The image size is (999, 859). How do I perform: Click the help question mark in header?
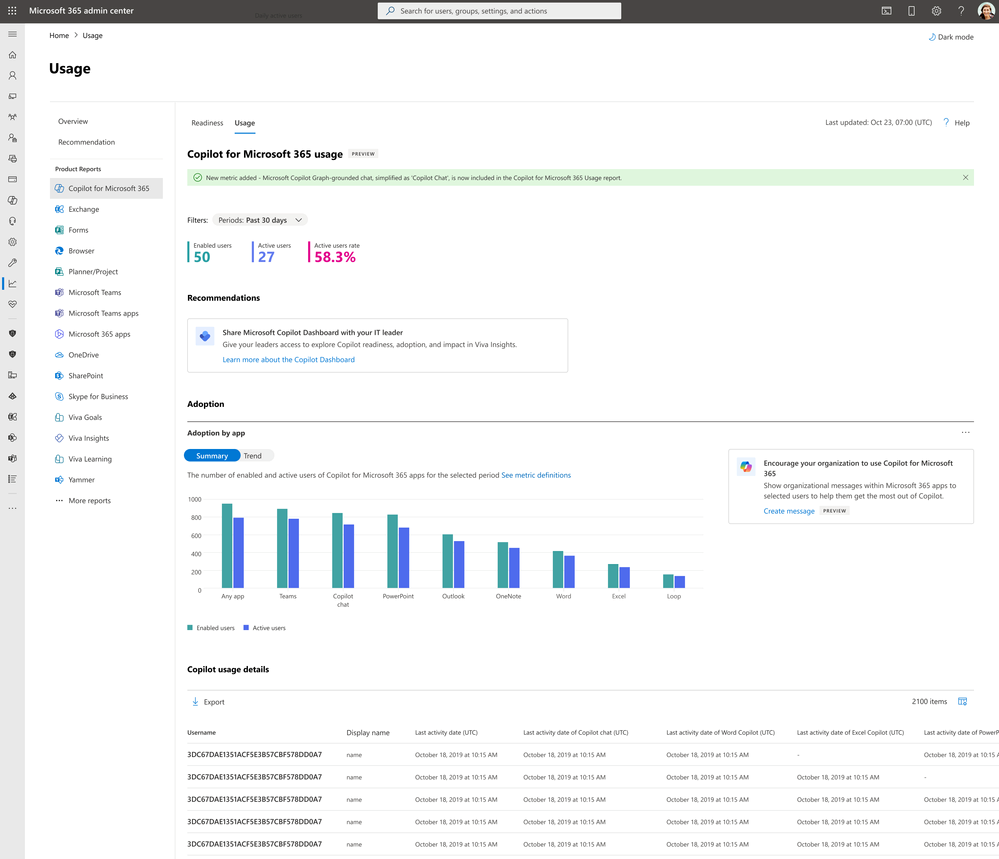click(961, 11)
